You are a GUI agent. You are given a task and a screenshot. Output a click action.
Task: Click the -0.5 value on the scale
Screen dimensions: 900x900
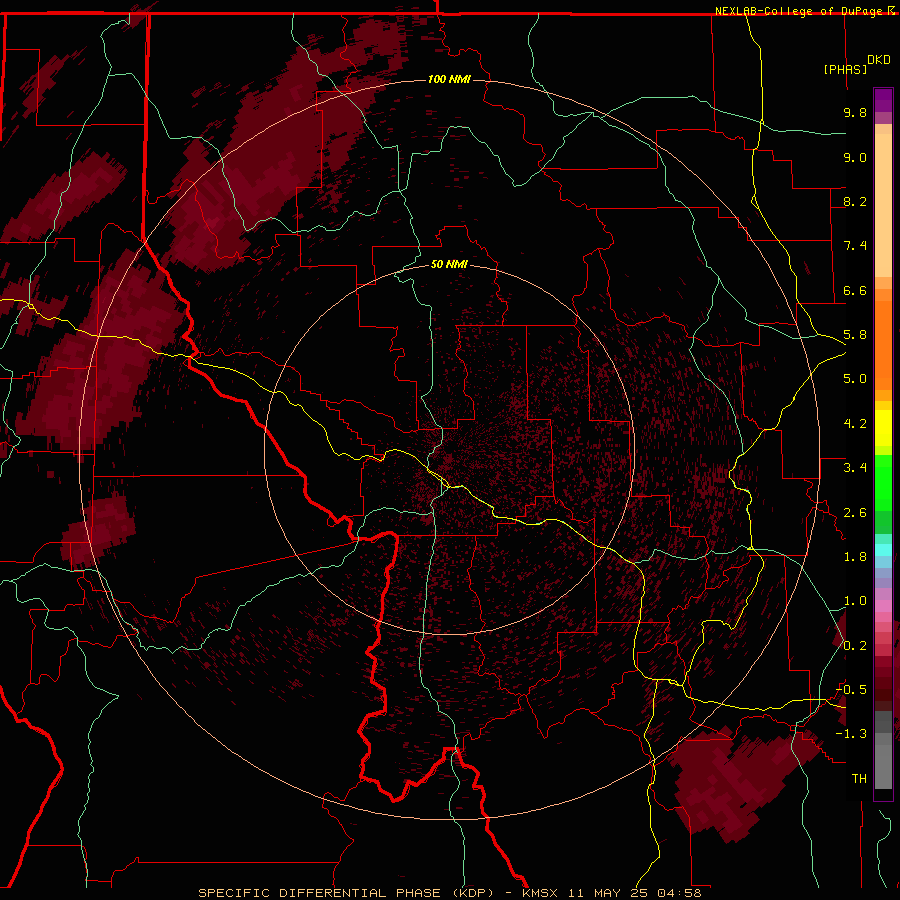coord(851,690)
